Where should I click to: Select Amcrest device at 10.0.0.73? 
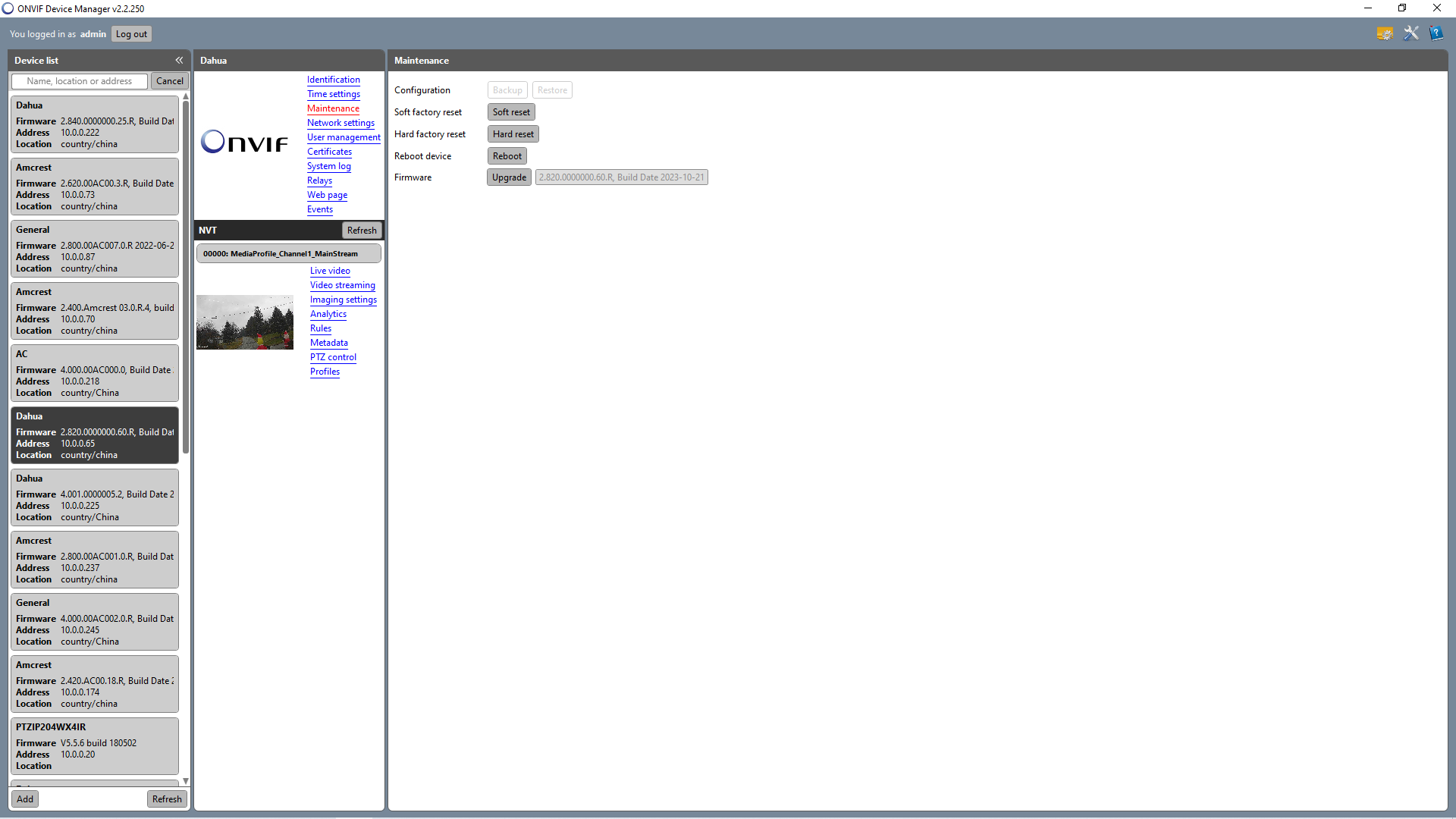tap(95, 187)
